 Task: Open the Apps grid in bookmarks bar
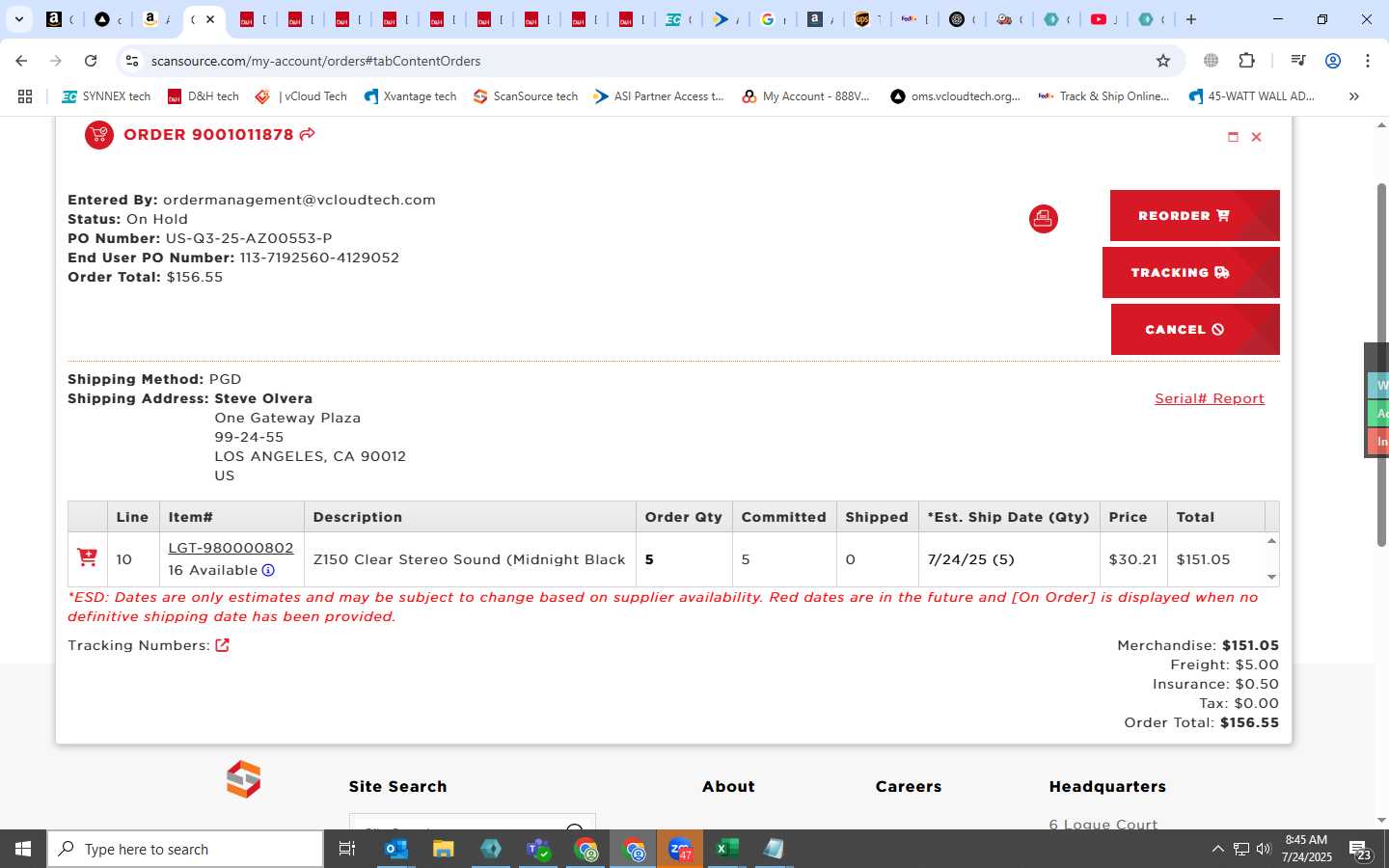coord(25,96)
